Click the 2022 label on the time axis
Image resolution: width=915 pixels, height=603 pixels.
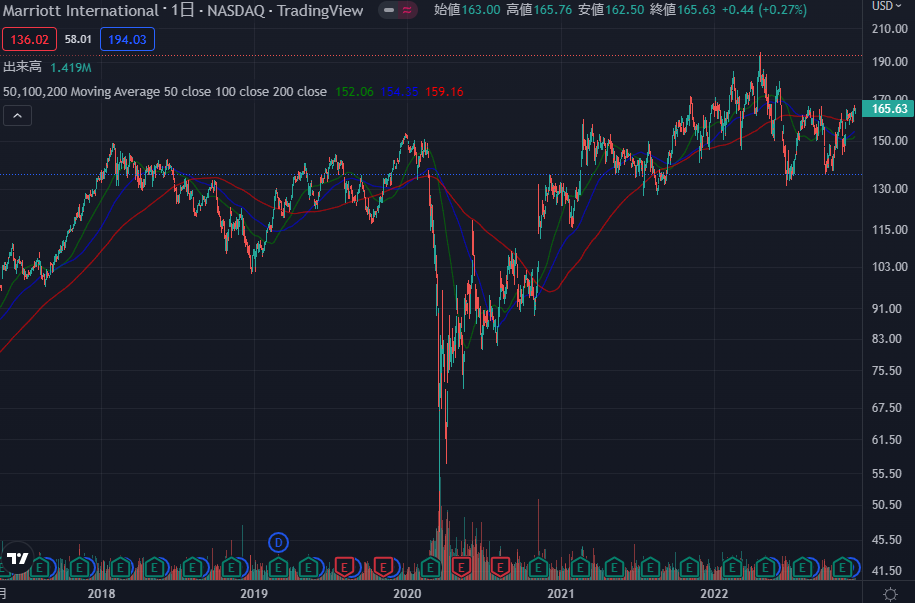click(714, 594)
